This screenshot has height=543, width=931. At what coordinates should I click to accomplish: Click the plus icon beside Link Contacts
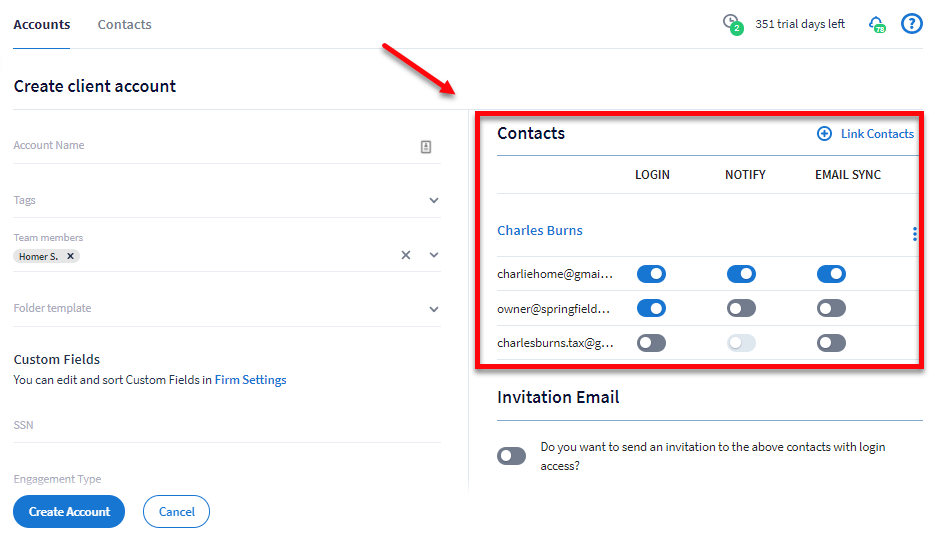[824, 134]
